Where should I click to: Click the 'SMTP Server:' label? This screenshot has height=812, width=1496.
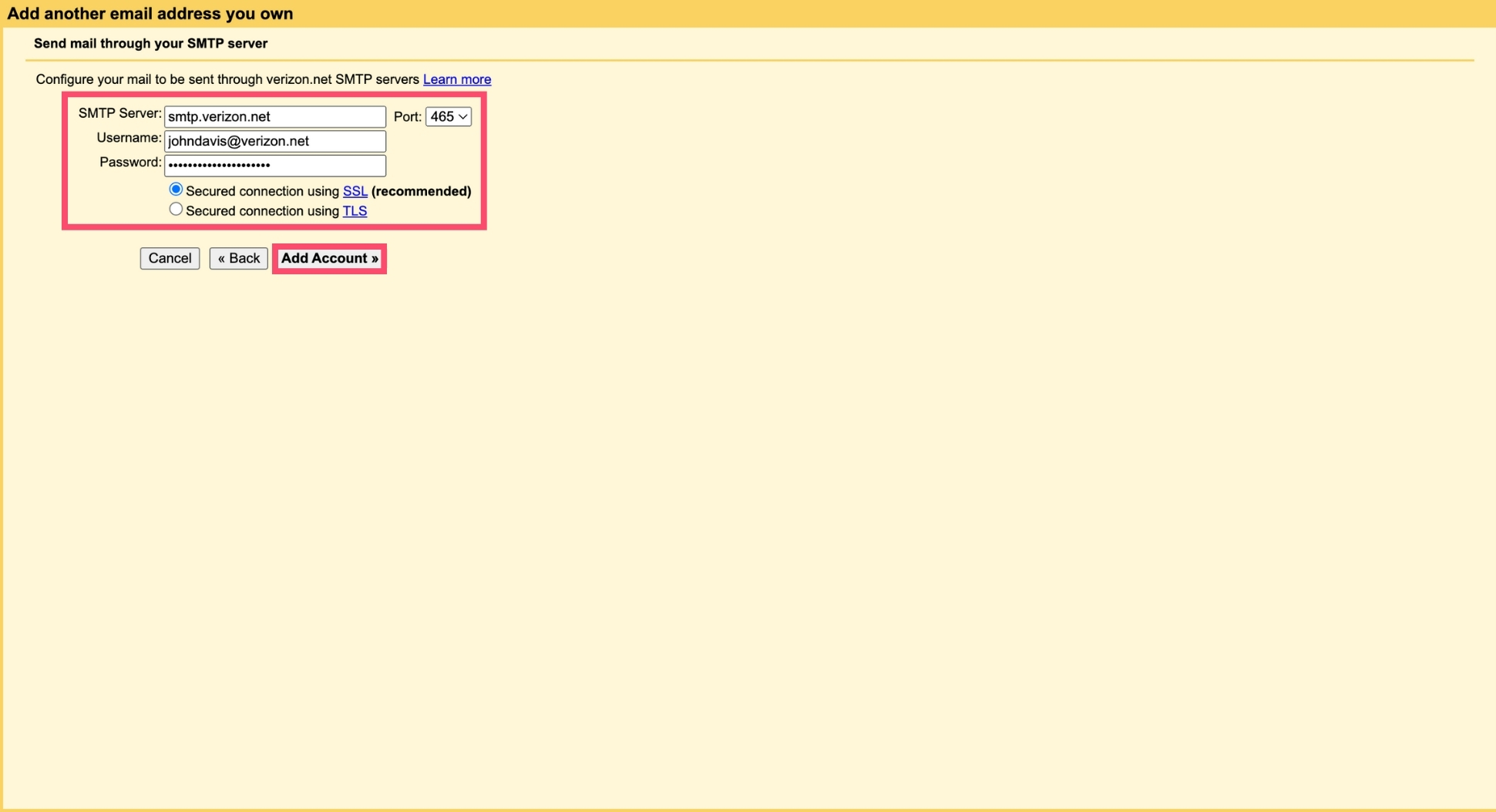pos(119,113)
